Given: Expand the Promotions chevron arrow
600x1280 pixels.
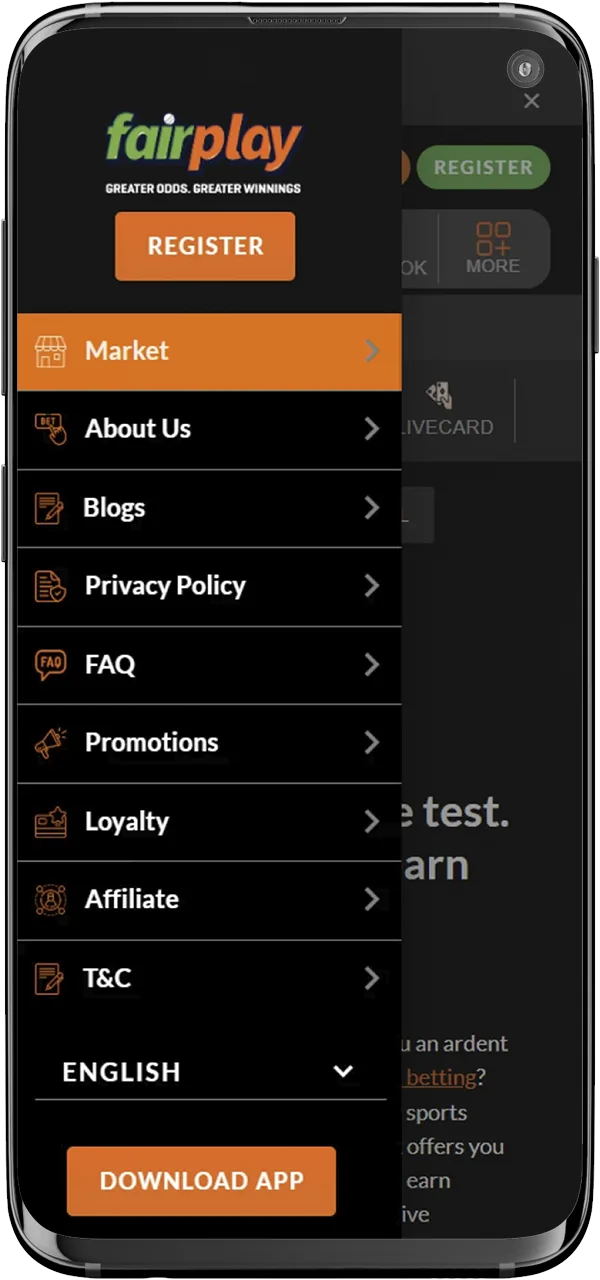Looking at the screenshot, I should [x=371, y=742].
